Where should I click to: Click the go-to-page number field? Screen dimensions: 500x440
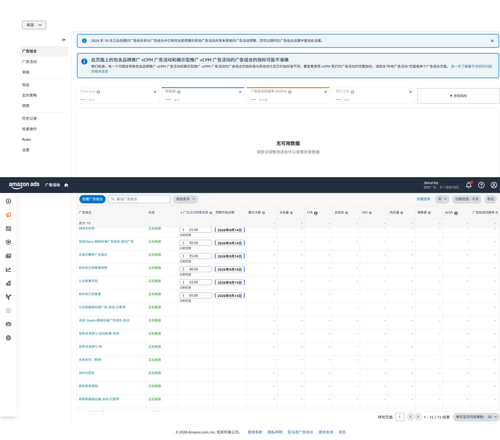(399, 417)
